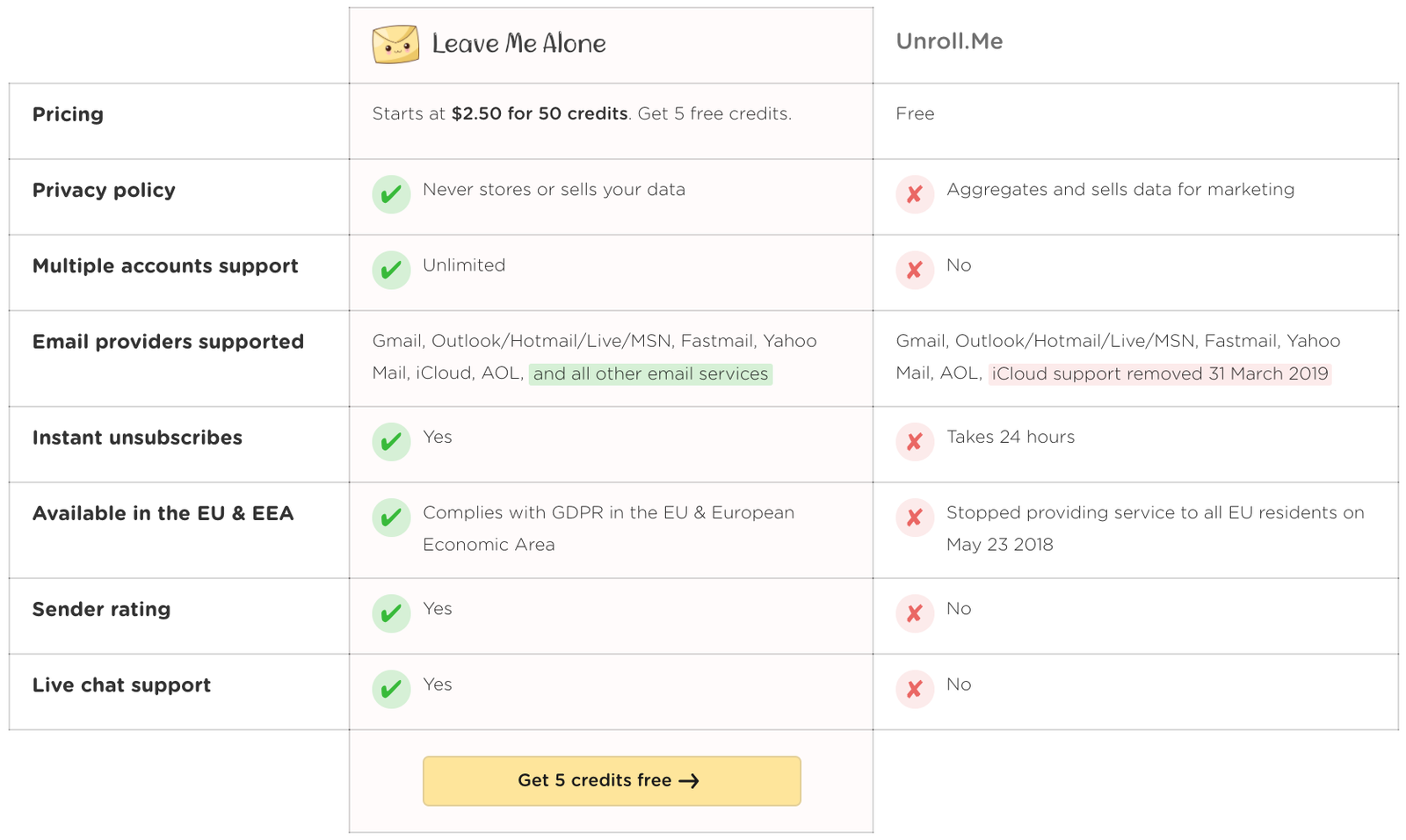1406x840 pixels.
Task: Click the red X beside 'Stopped providing service'
Action: (915, 517)
